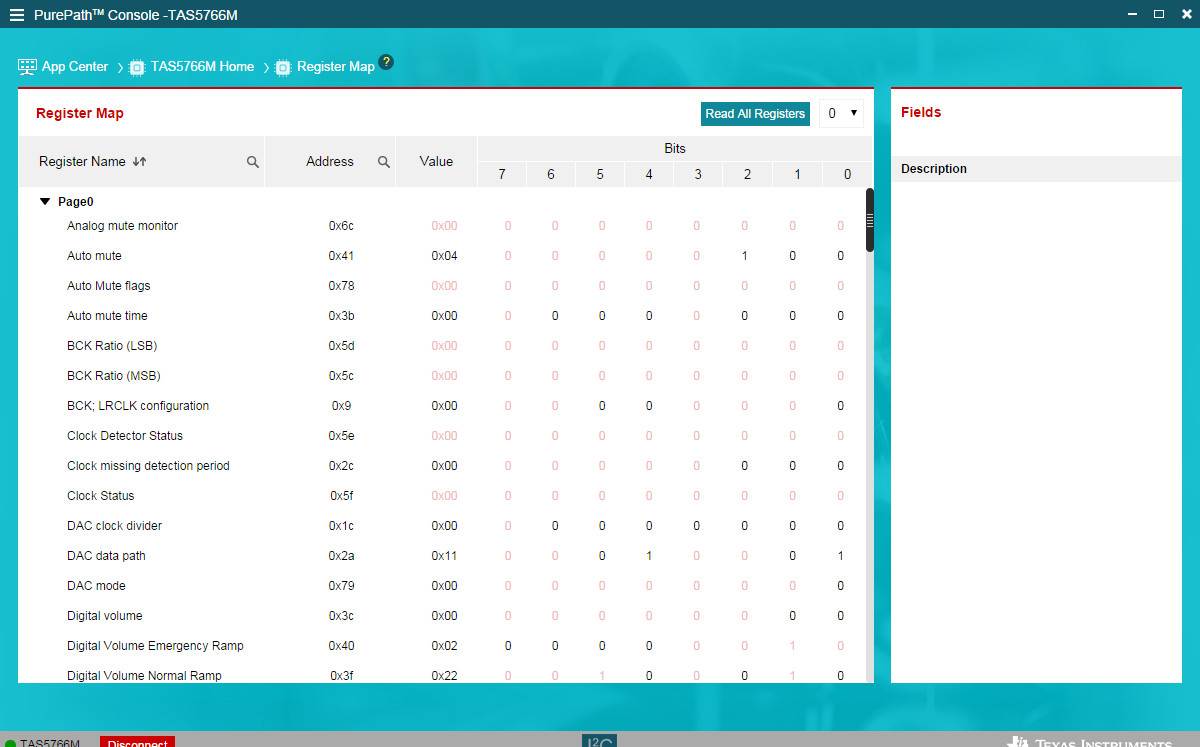Toggle bit 0 of DAC data path
This screenshot has width=1200, height=747.
point(841,556)
